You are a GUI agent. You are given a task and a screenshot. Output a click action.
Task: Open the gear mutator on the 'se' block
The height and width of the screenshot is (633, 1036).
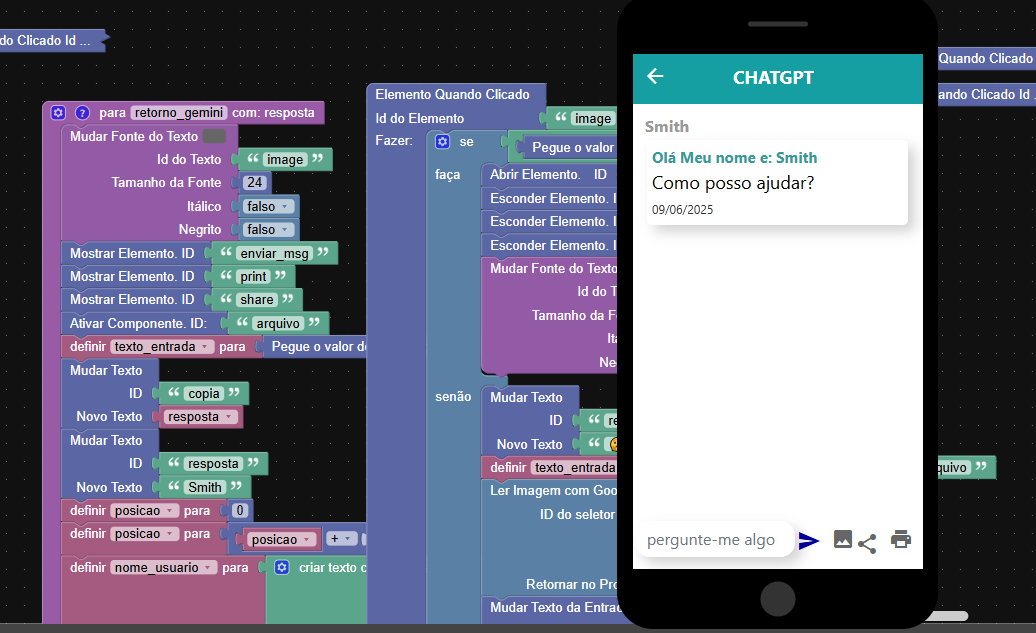[x=443, y=142]
